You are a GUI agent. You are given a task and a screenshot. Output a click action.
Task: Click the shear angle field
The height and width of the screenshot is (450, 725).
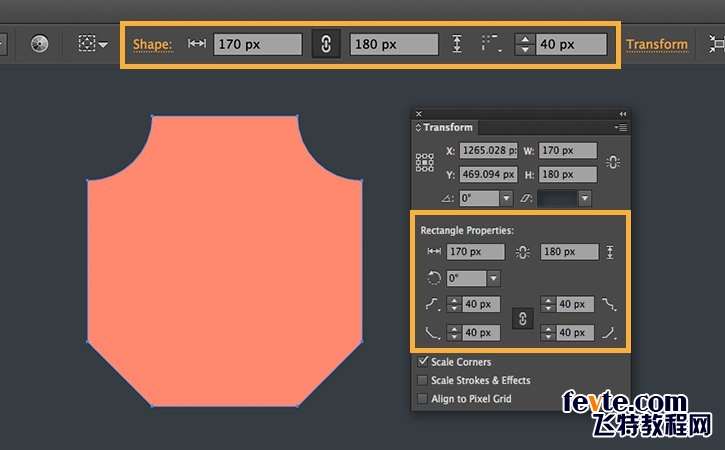(557, 198)
